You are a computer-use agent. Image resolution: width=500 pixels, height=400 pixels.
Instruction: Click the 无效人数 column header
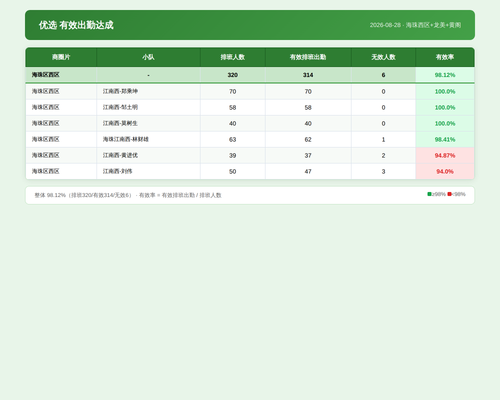tap(383, 57)
